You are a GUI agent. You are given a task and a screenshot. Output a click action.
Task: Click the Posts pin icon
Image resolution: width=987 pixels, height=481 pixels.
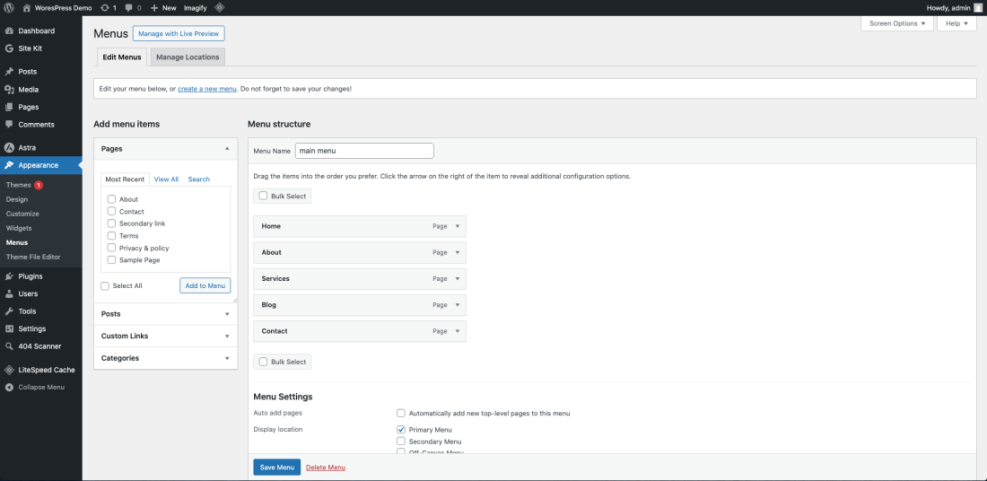pos(9,72)
